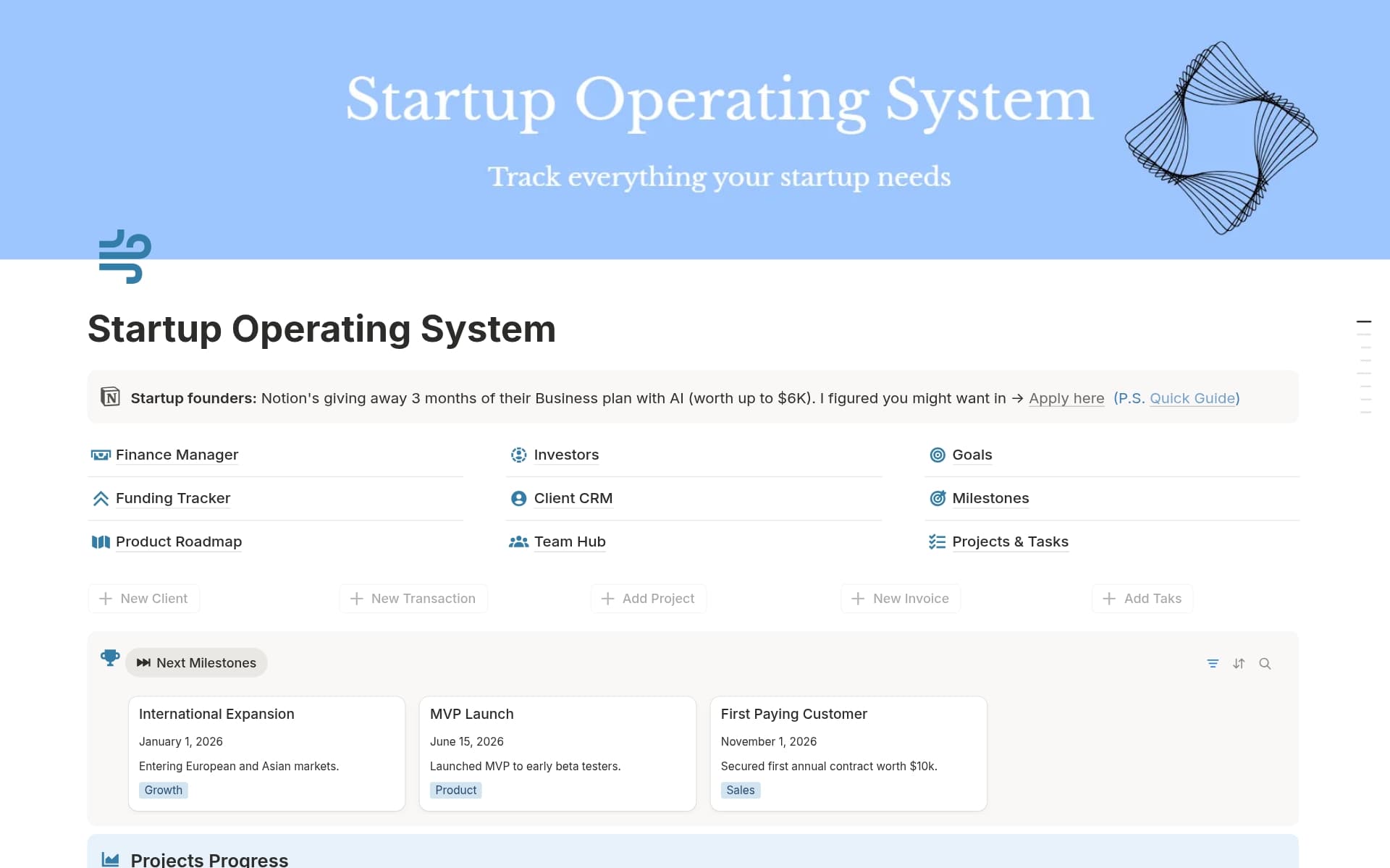Click the New Invoice button

(x=900, y=599)
